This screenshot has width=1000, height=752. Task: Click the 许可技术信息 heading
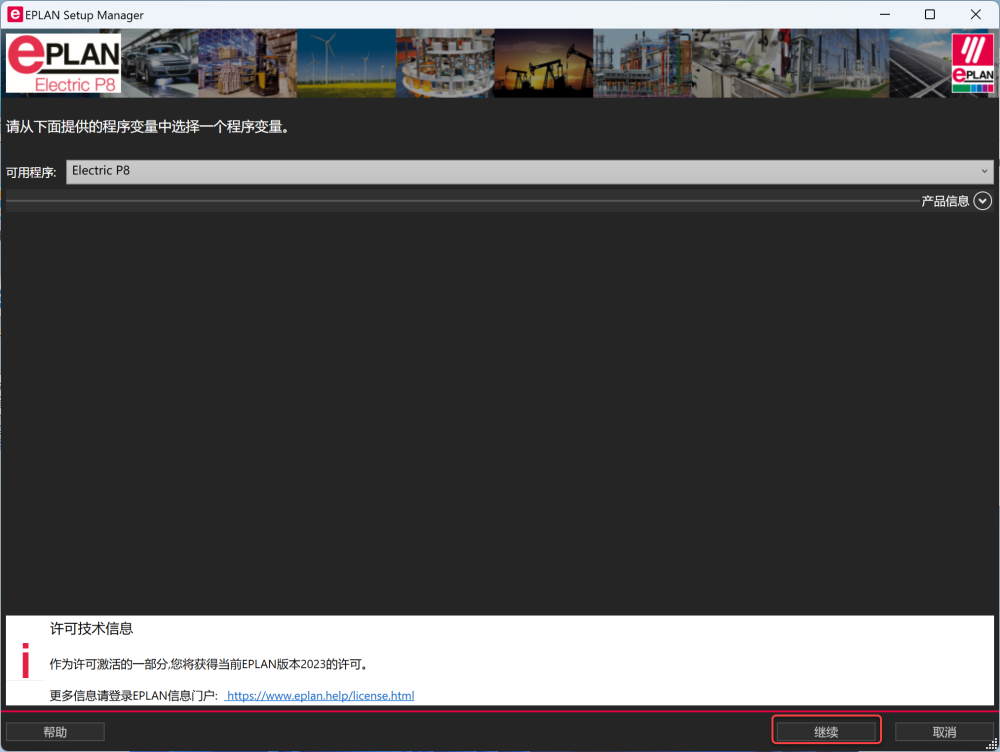[92, 629]
